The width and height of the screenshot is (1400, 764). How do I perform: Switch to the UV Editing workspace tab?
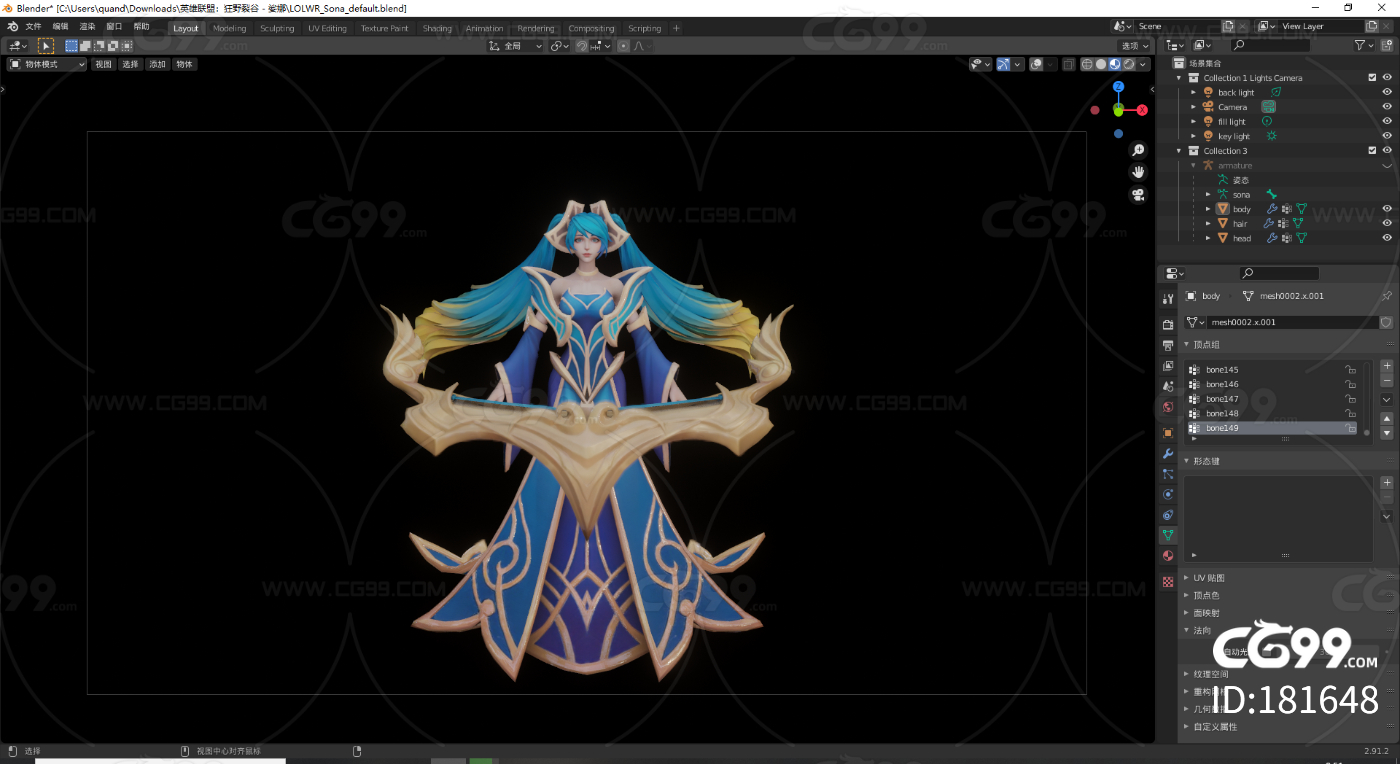click(327, 28)
